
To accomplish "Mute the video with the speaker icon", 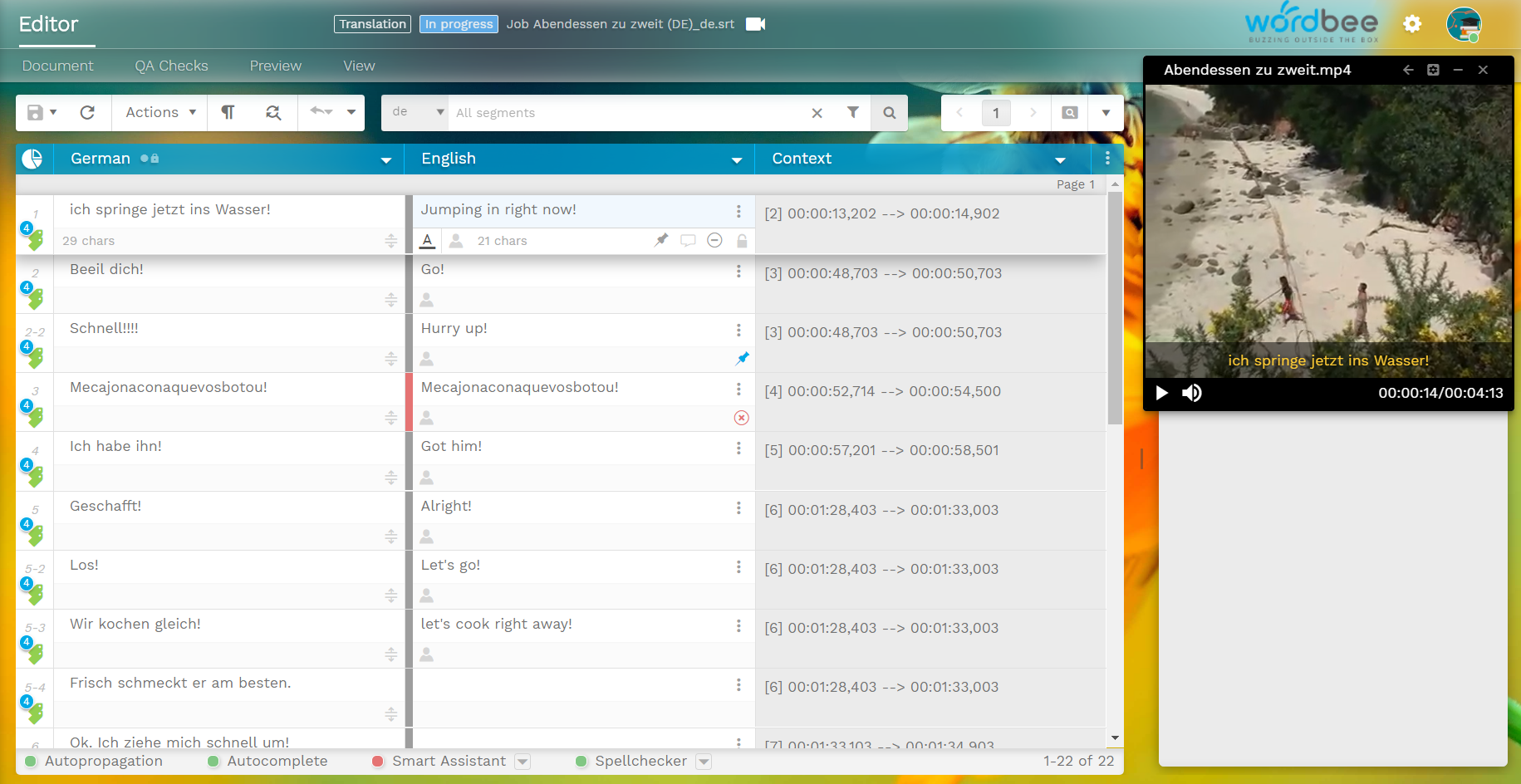I will click(1192, 393).
